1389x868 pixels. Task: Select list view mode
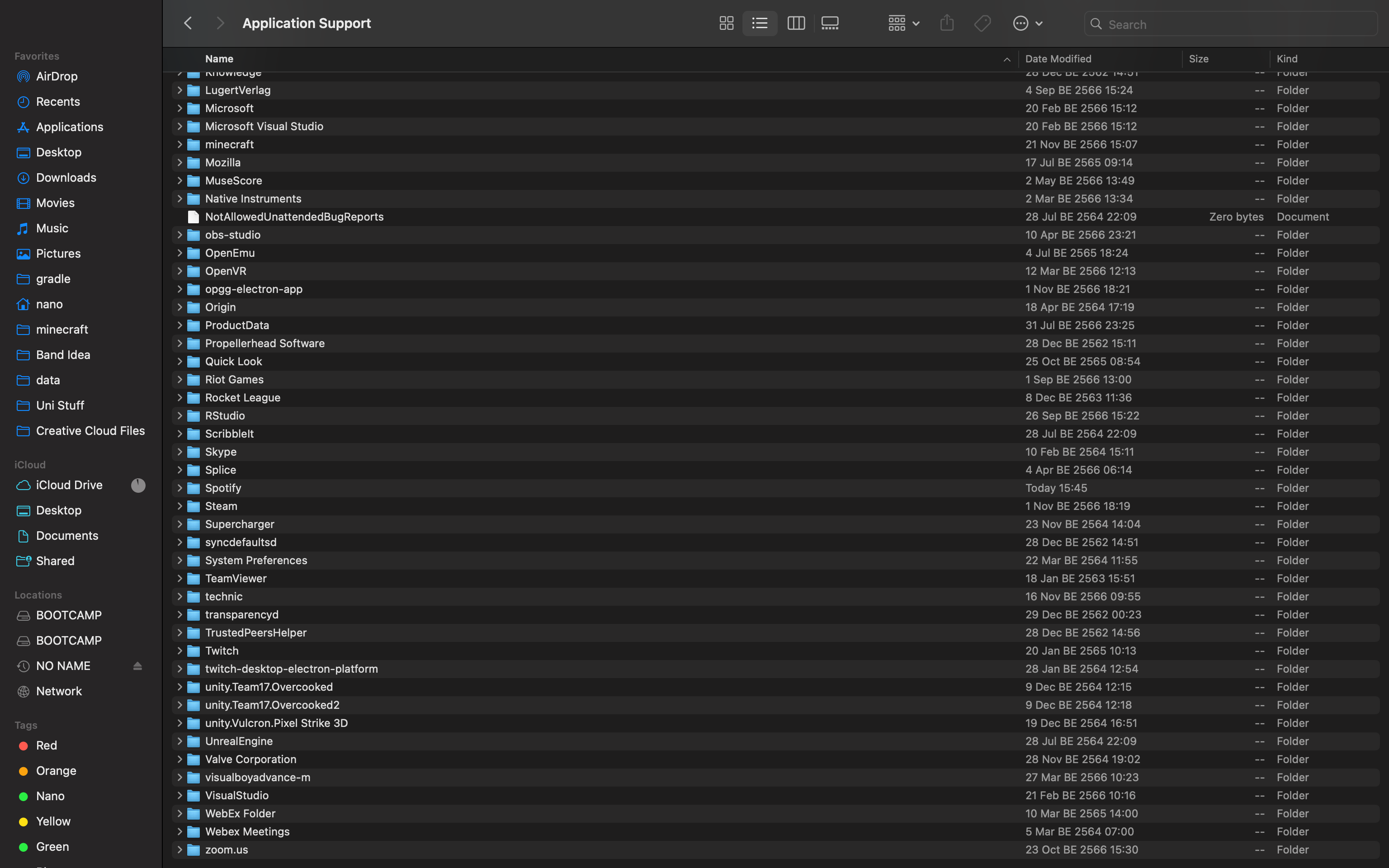[759, 24]
